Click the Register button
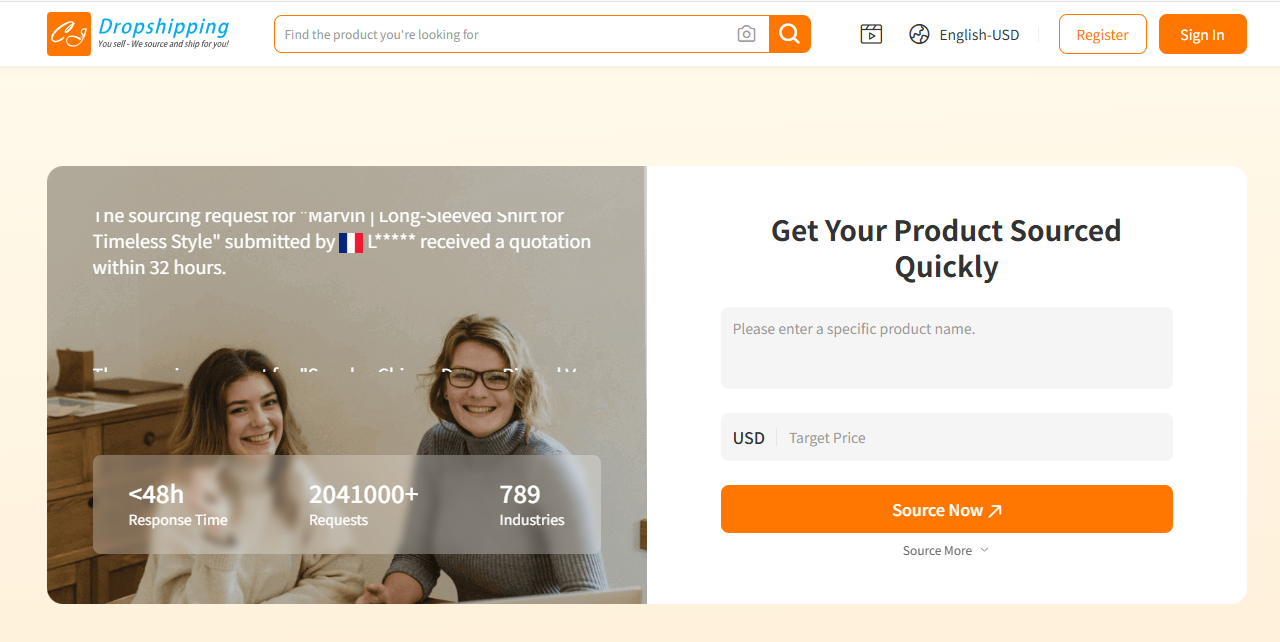1280x642 pixels. pyautogui.click(x=1102, y=33)
